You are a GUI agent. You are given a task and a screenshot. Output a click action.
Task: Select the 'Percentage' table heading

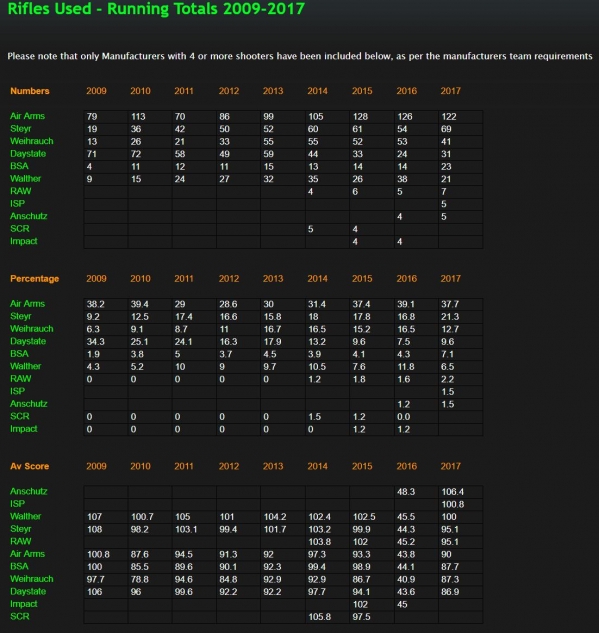coord(35,279)
